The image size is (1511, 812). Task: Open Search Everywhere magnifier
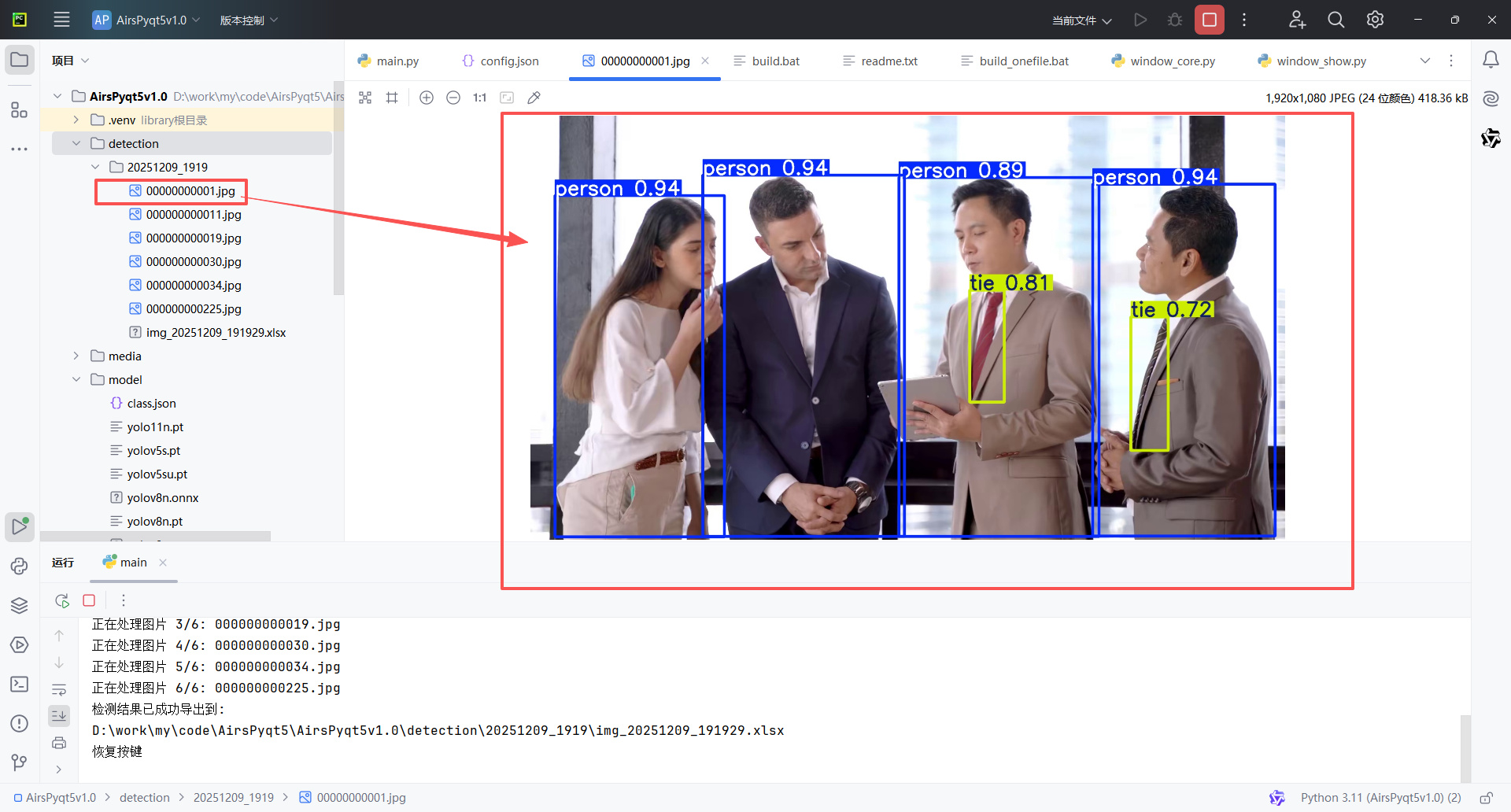[x=1336, y=20]
